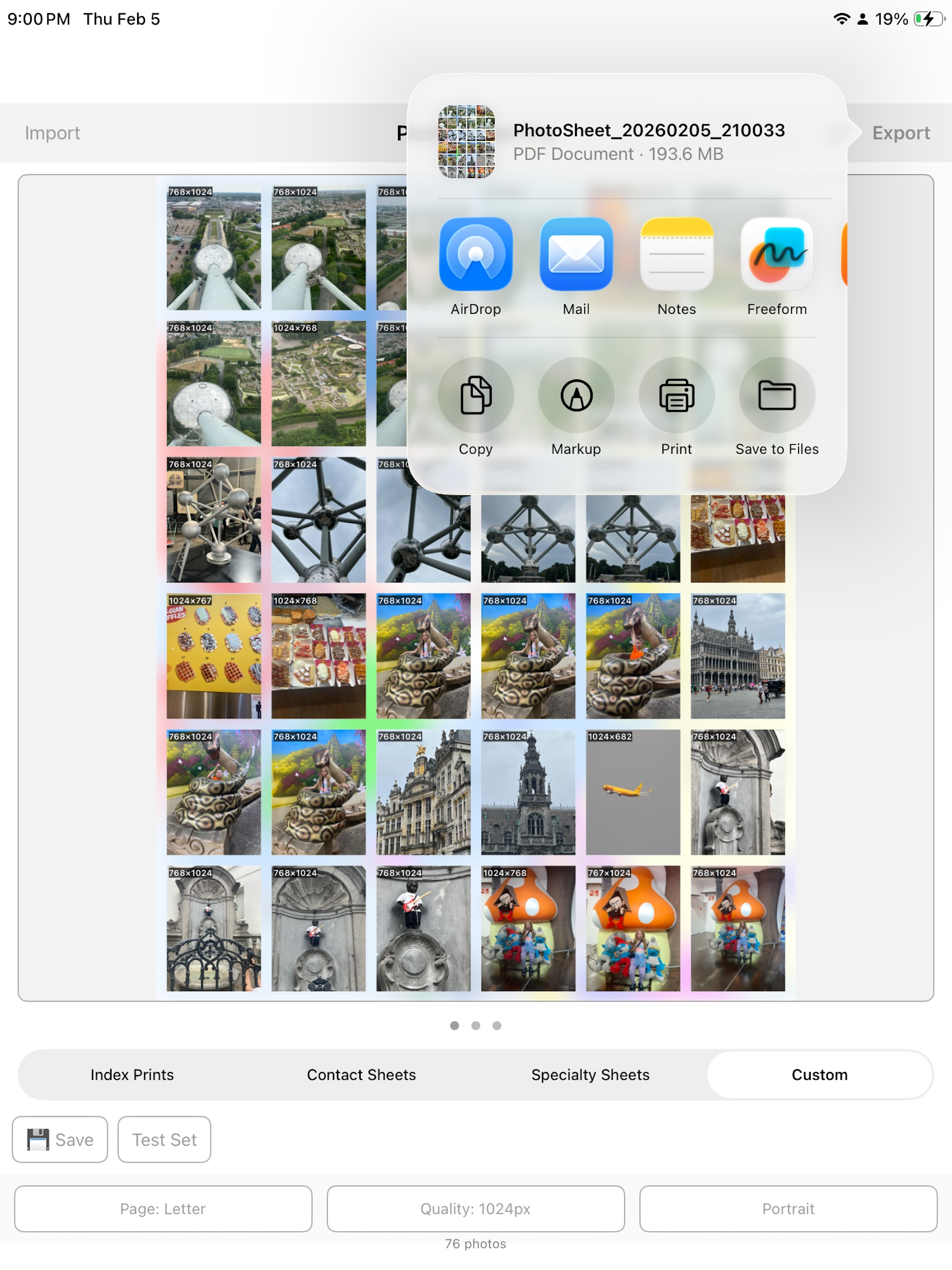This screenshot has width=952, height=1270.
Task: Save the PDF to Files
Action: click(777, 395)
